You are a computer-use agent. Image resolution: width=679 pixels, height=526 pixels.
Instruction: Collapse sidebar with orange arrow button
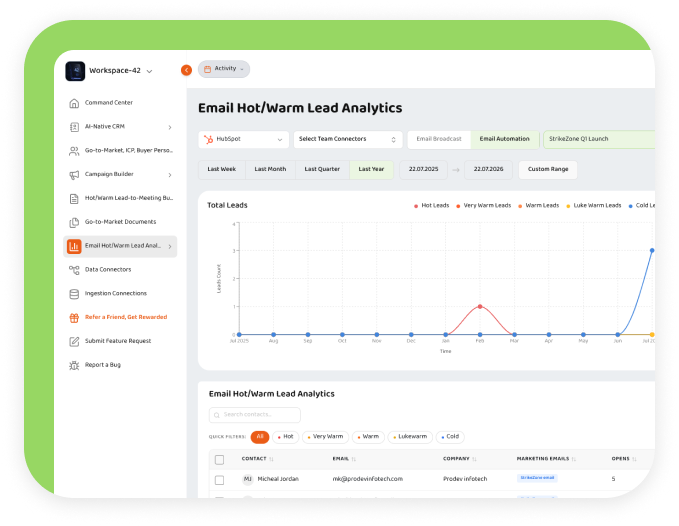(186, 70)
